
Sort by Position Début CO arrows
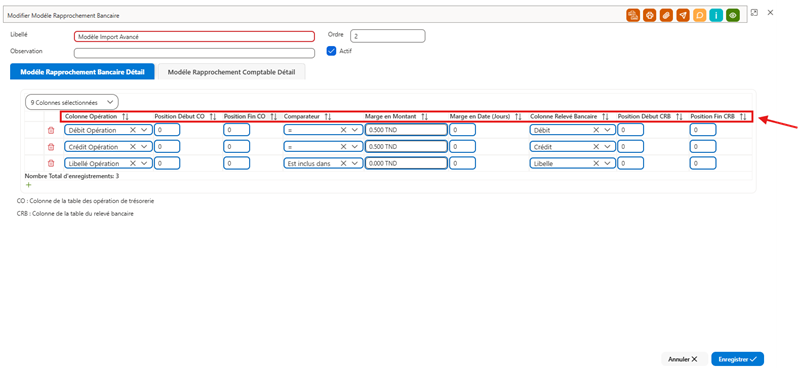(x=213, y=117)
